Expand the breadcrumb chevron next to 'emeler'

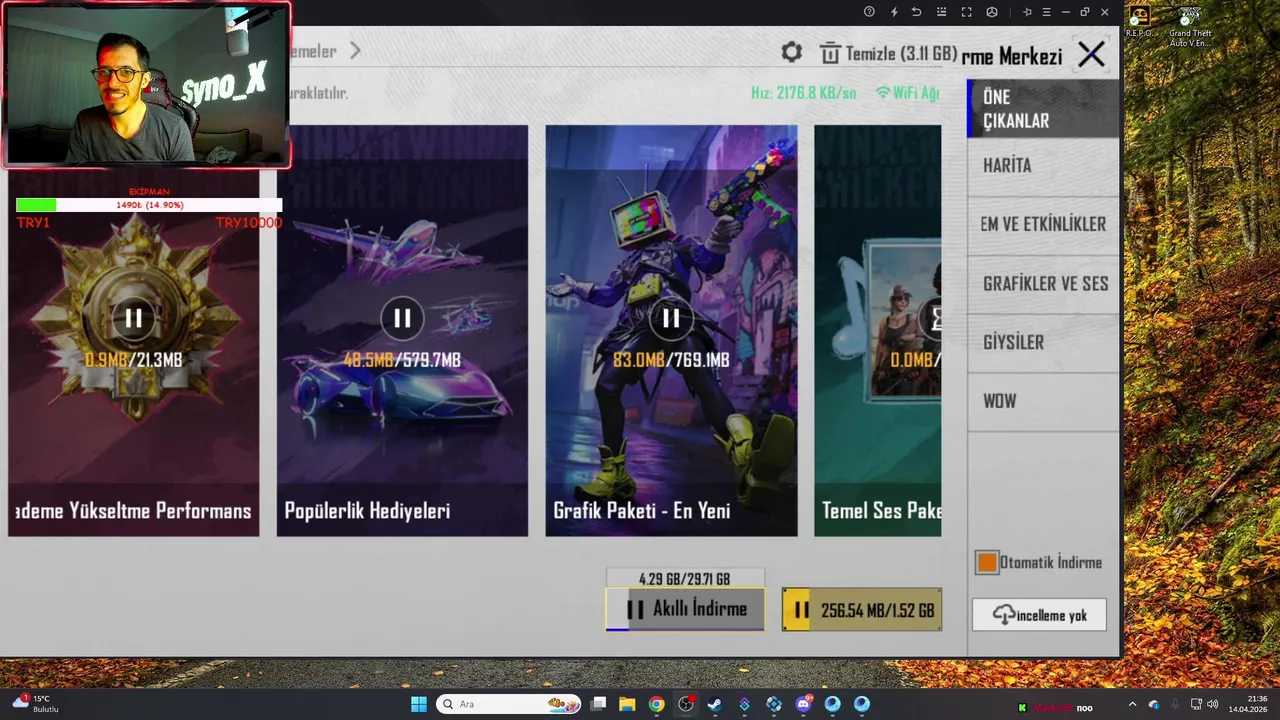coord(355,51)
